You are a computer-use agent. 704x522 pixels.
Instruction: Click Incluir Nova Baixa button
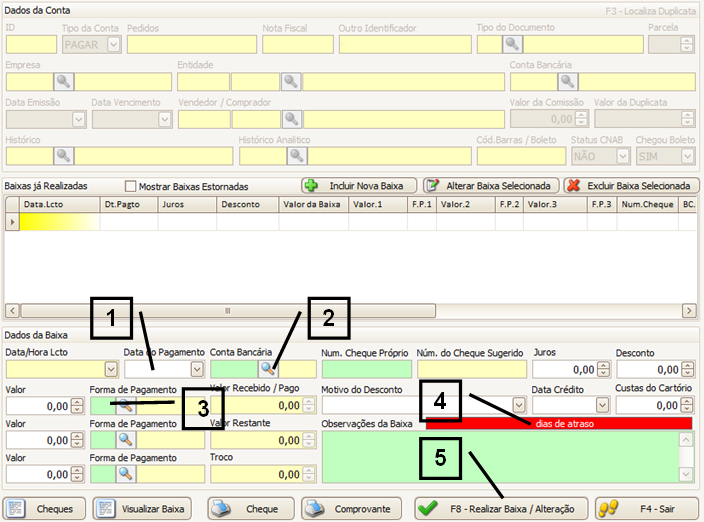pos(358,186)
